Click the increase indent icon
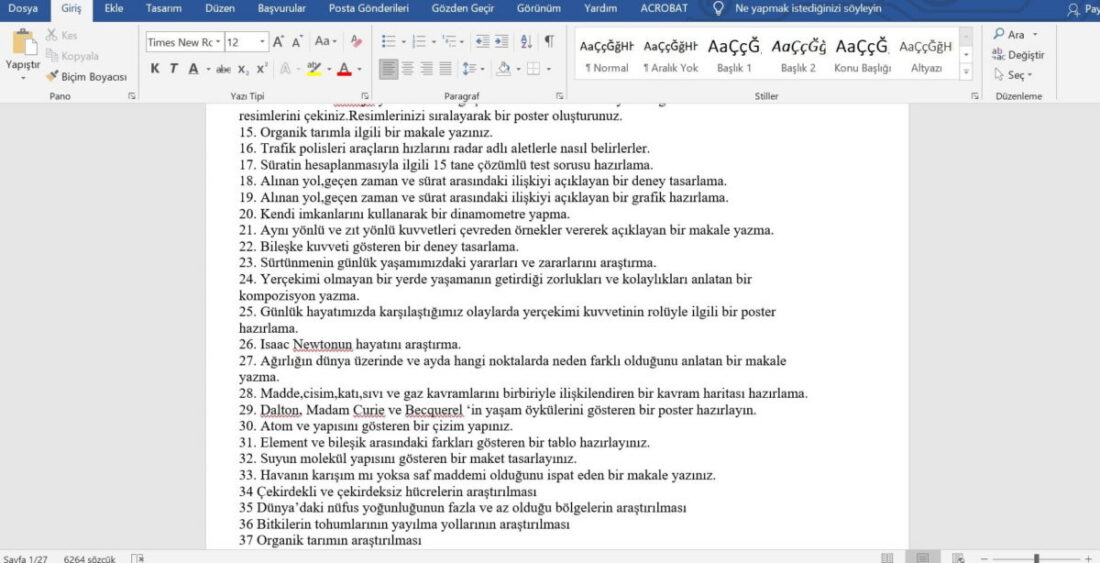The height and width of the screenshot is (563, 1100). (x=501, y=41)
